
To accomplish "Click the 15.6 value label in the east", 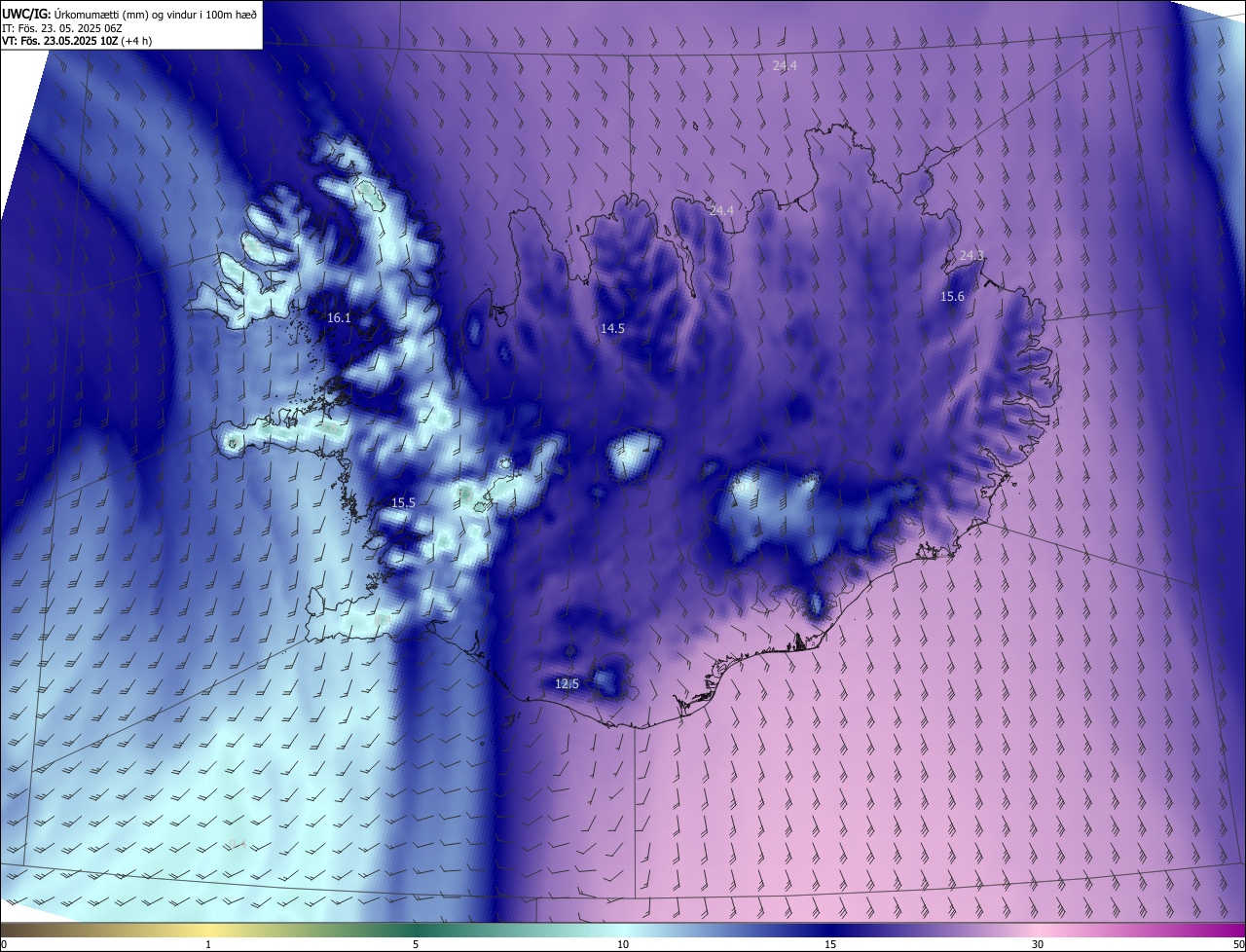I will pos(952,297).
